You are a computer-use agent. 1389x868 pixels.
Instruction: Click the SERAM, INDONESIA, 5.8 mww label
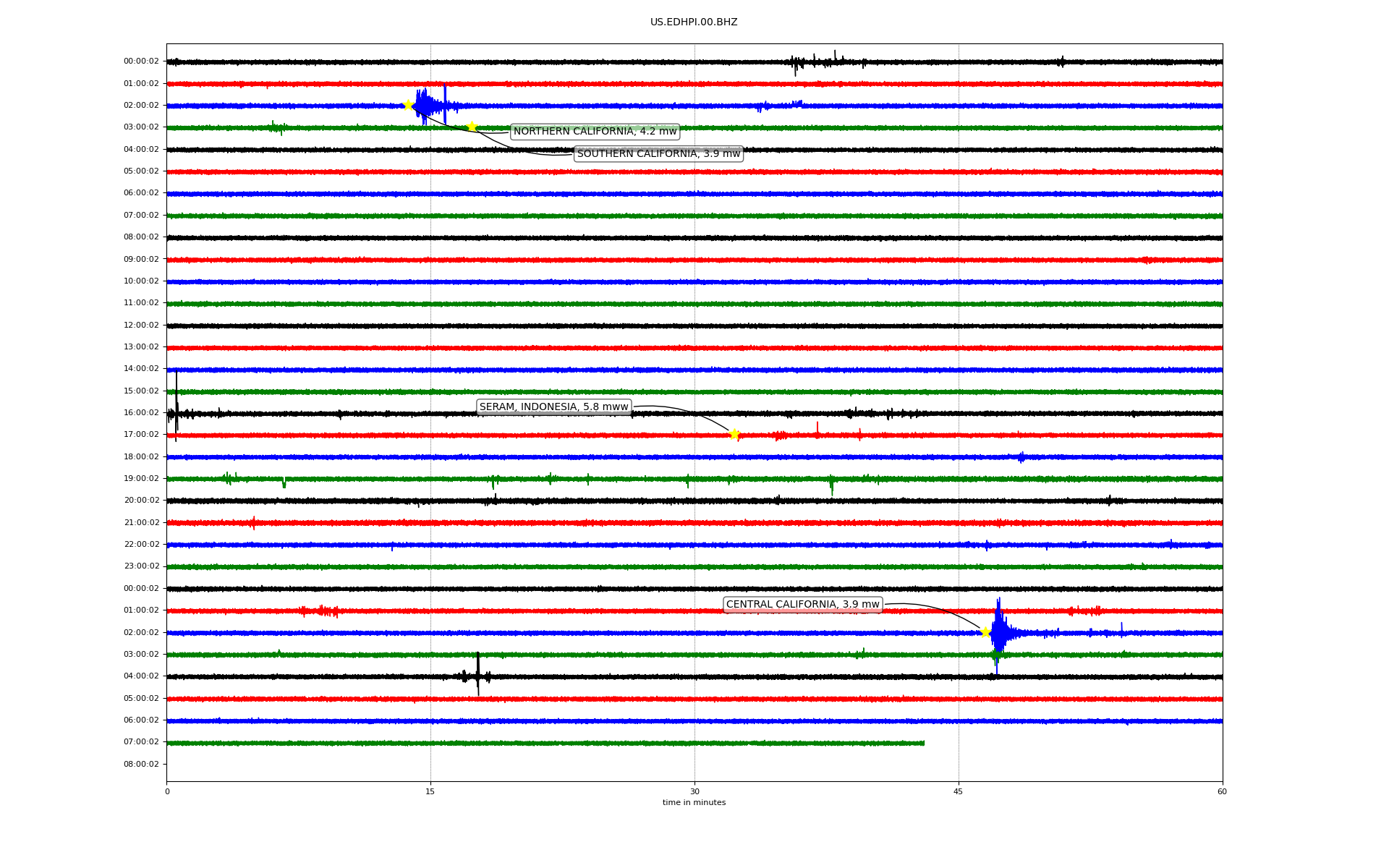pyautogui.click(x=553, y=407)
